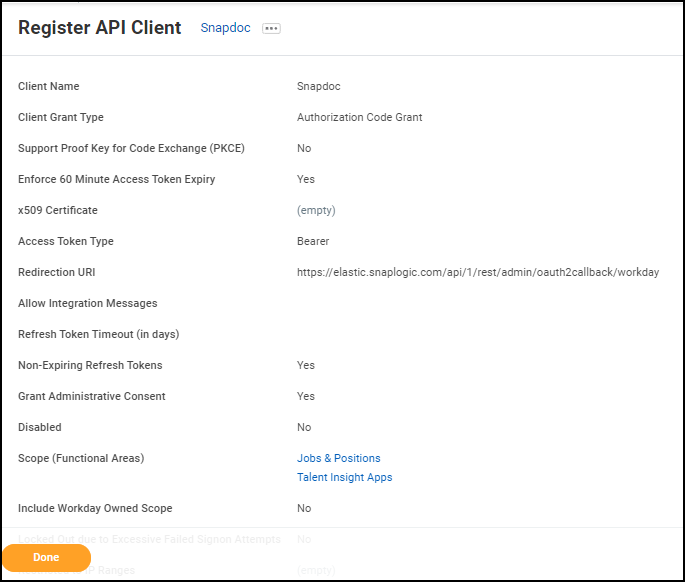Screen dimensions: 685x582
Task: Select Yes value for Grant Administrative Consent
Action: coord(306,396)
